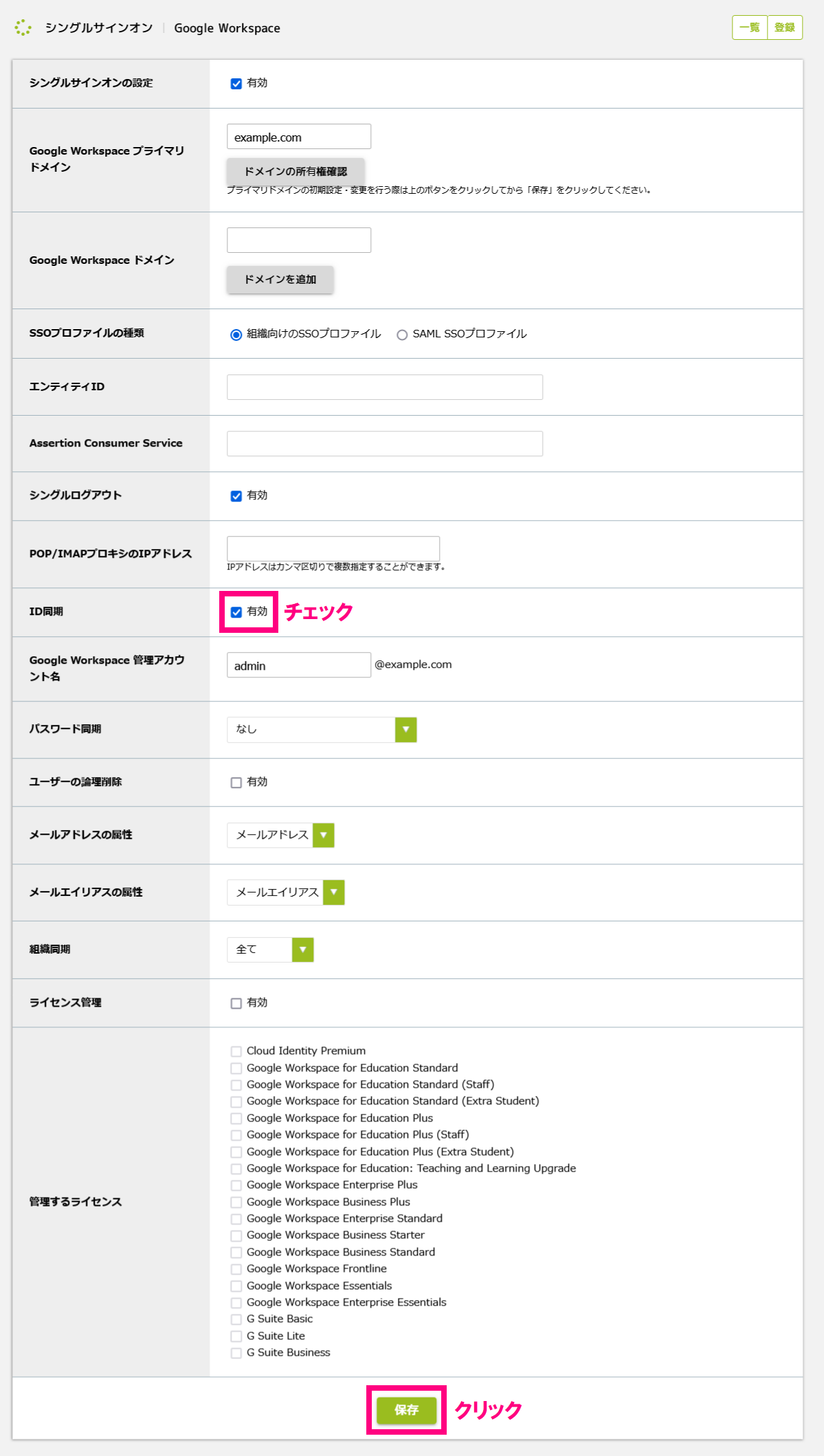Focus the primary domain example.com field
The height and width of the screenshot is (1456, 824).
pyautogui.click(x=299, y=137)
